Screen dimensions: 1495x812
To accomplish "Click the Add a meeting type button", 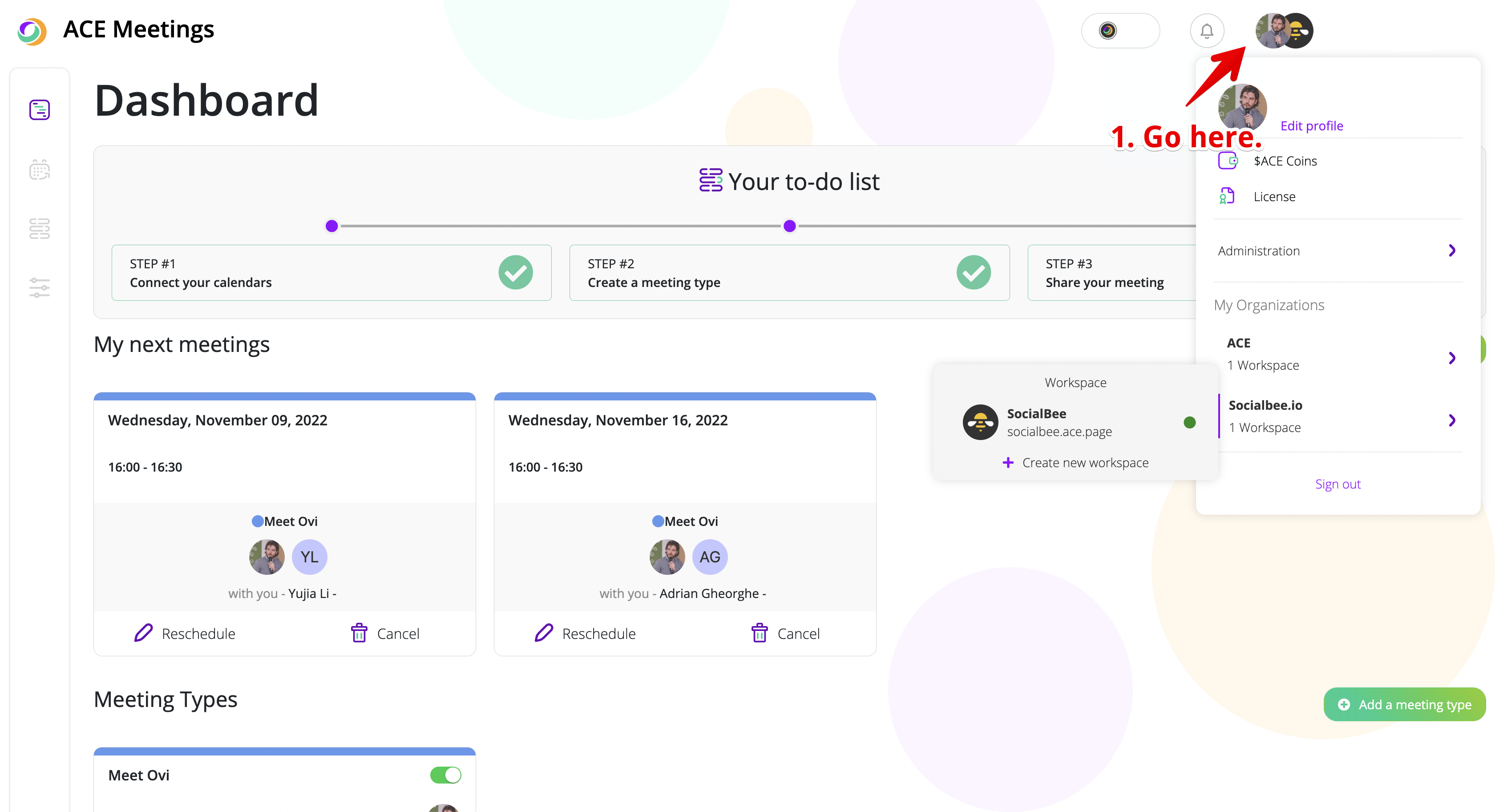I will tap(1405, 705).
